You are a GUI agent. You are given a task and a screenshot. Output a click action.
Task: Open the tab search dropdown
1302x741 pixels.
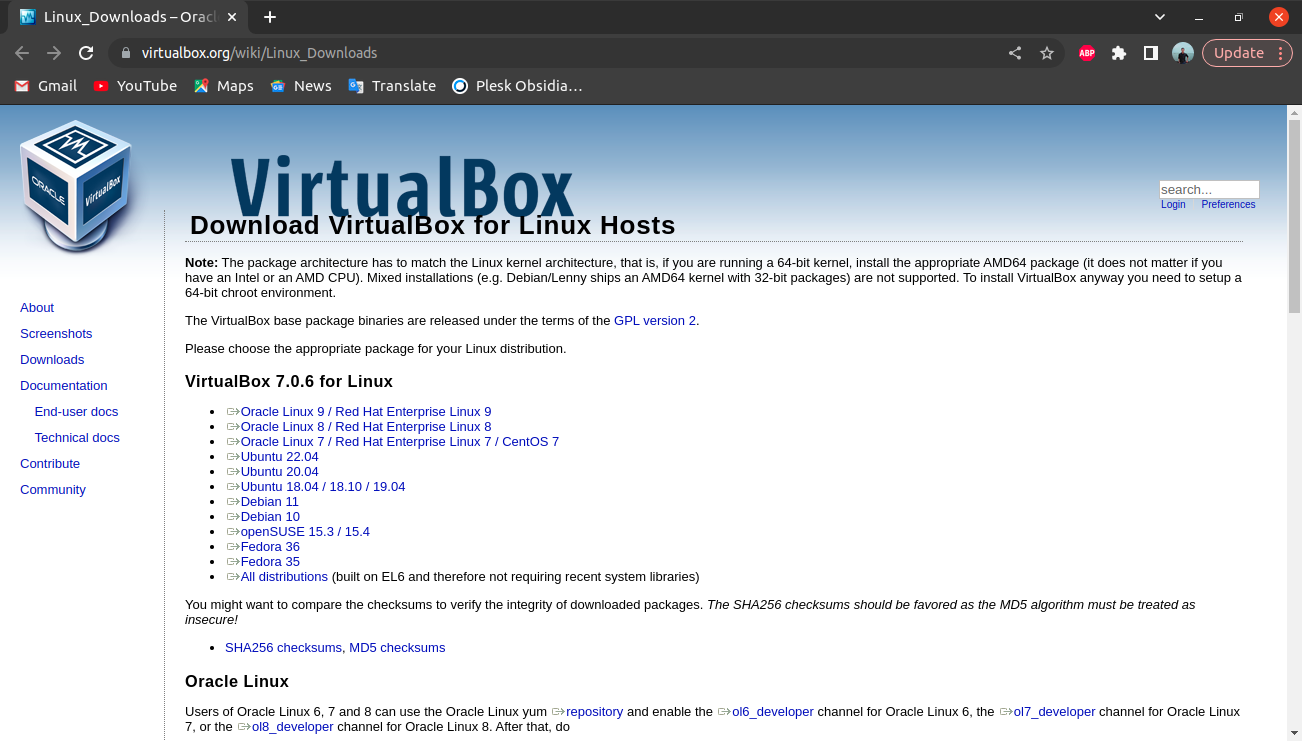point(1160,17)
